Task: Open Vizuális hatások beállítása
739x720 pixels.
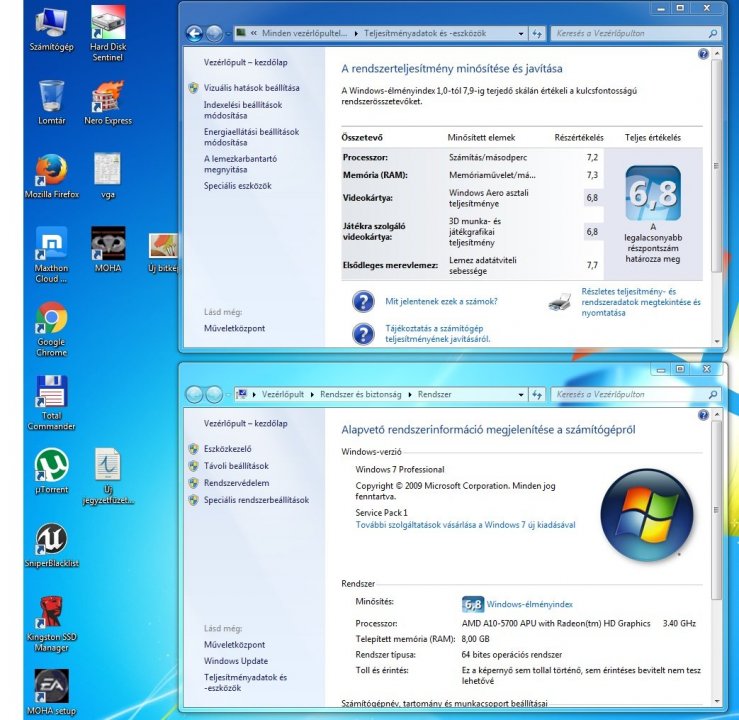Action: coord(251,88)
